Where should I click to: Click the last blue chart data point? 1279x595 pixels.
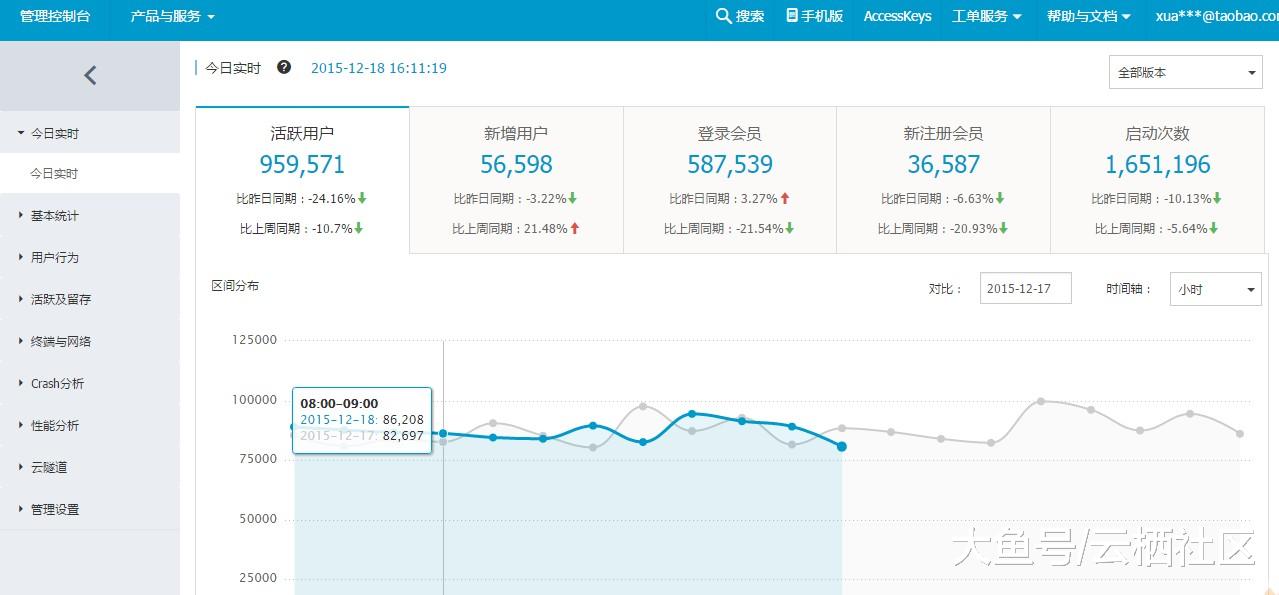842,446
